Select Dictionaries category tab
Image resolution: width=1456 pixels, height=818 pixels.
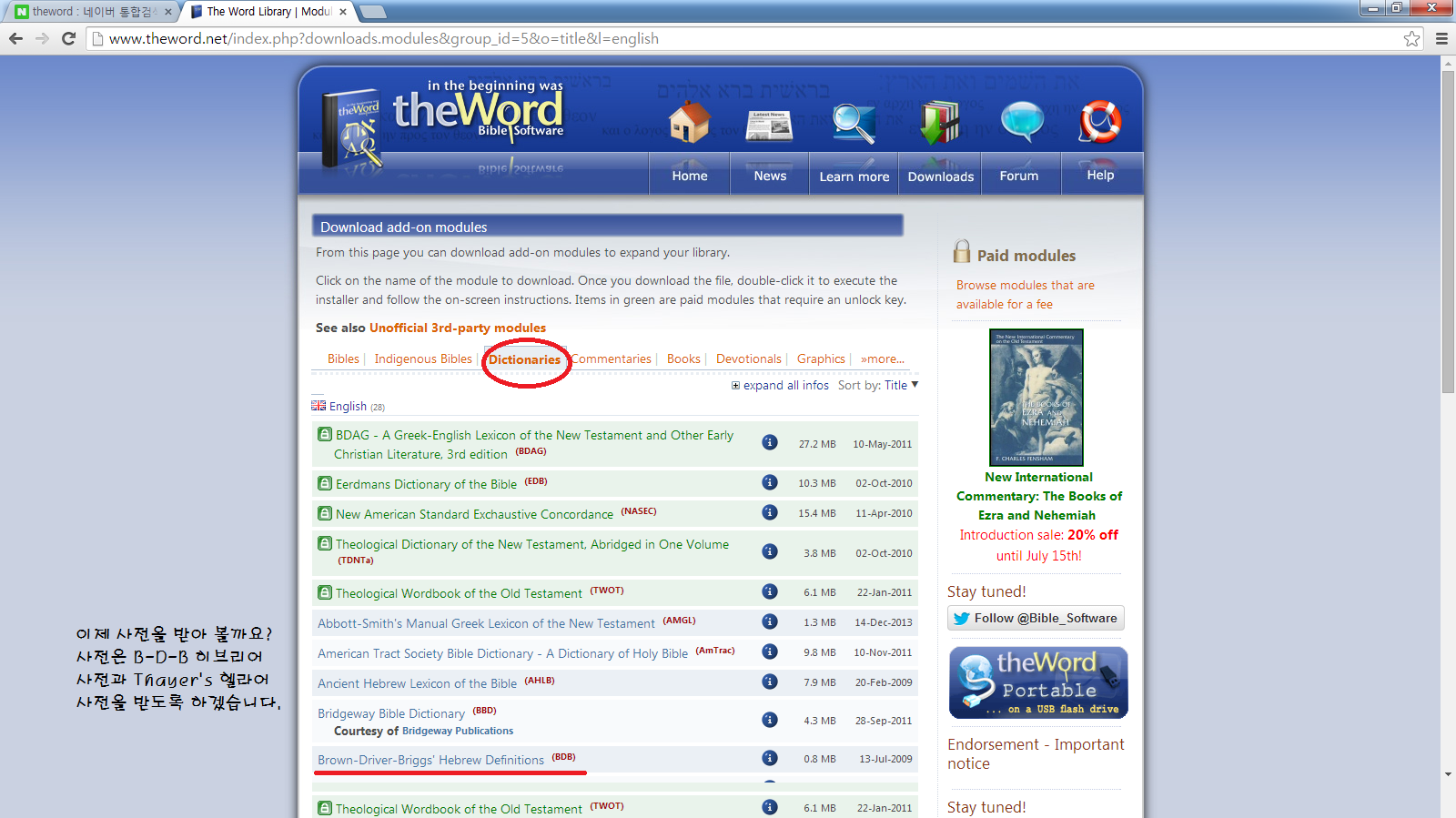coord(524,359)
